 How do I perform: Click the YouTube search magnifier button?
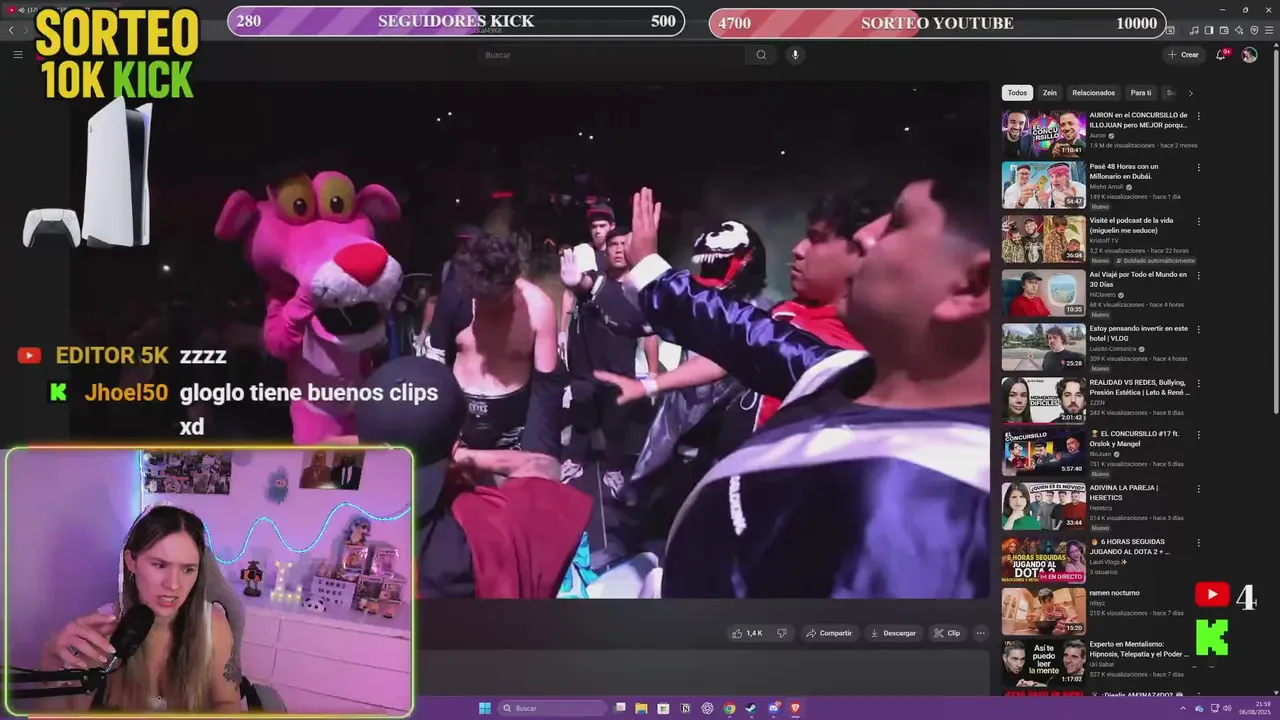click(x=761, y=55)
